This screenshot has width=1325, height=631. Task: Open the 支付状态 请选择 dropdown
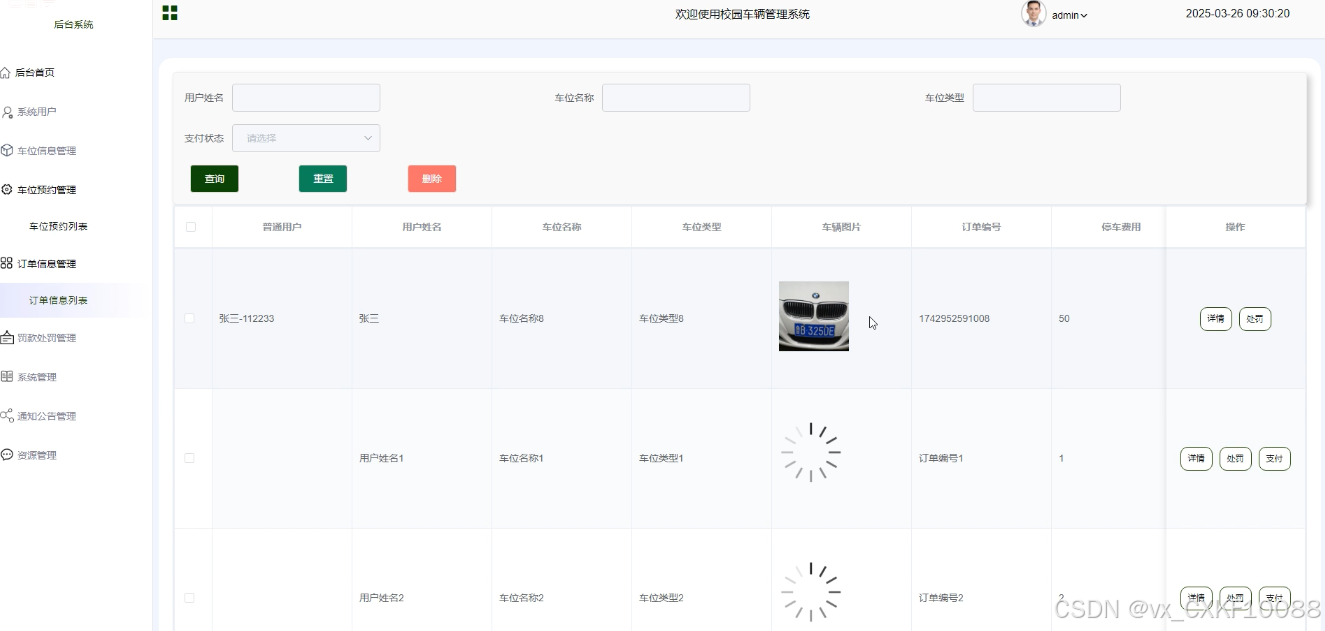306,138
